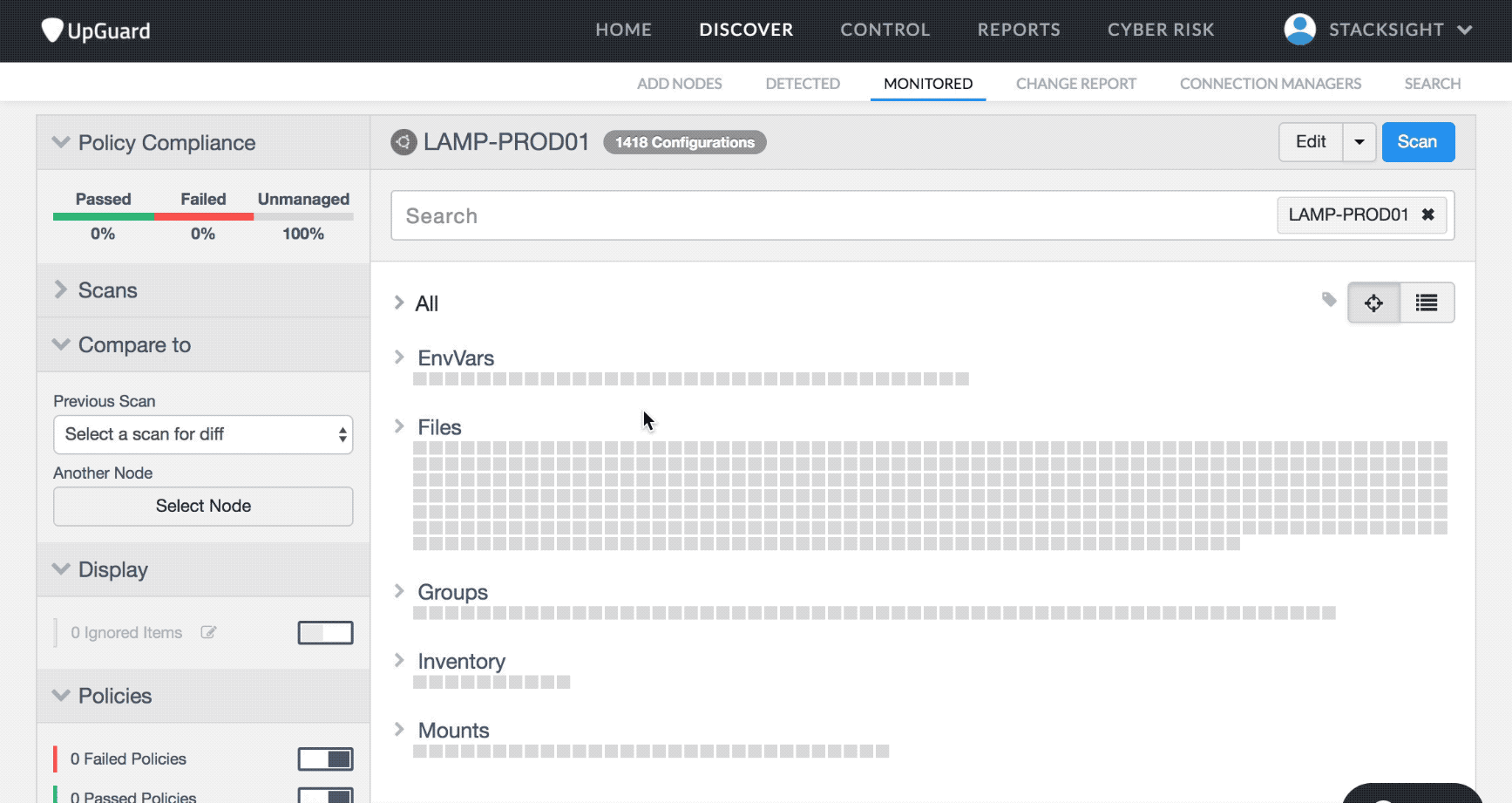Image resolution: width=1512 pixels, height=803 pixels.
Task: Click the LAMP-PROD01 node OS icon
Action: [403, 142]
